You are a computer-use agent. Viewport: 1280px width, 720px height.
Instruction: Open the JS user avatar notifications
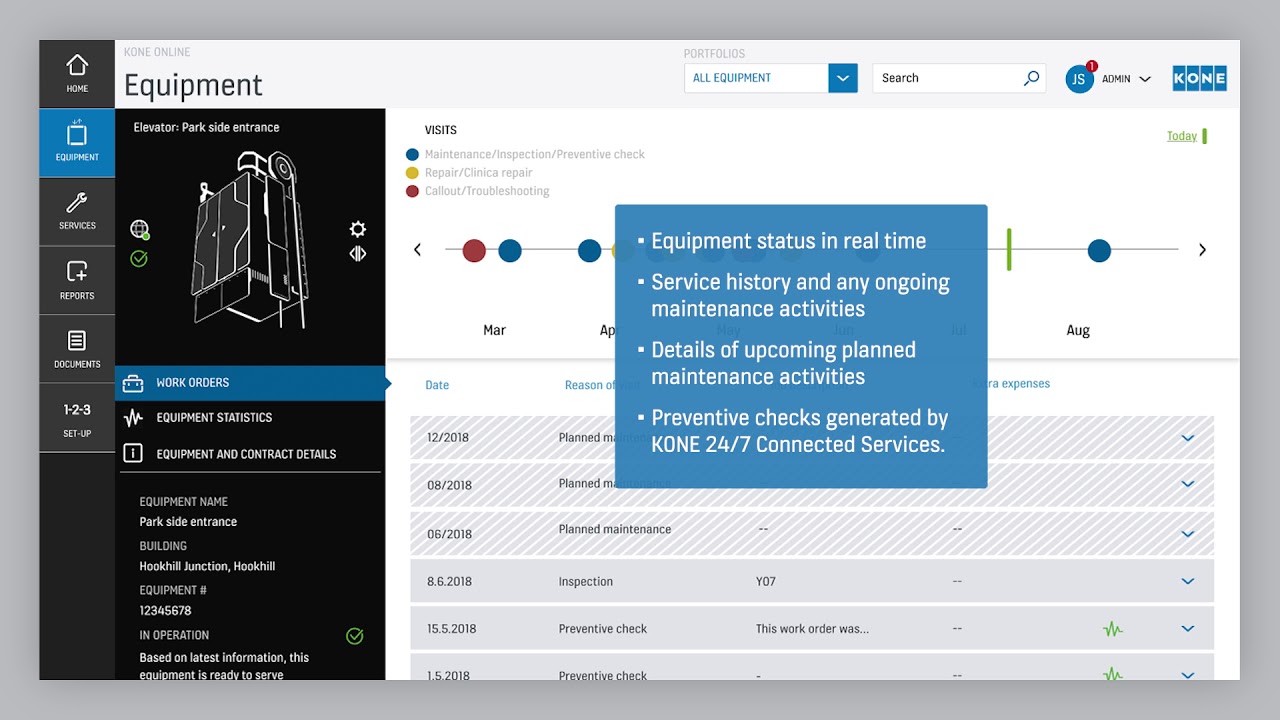[x=1080, y=79]
